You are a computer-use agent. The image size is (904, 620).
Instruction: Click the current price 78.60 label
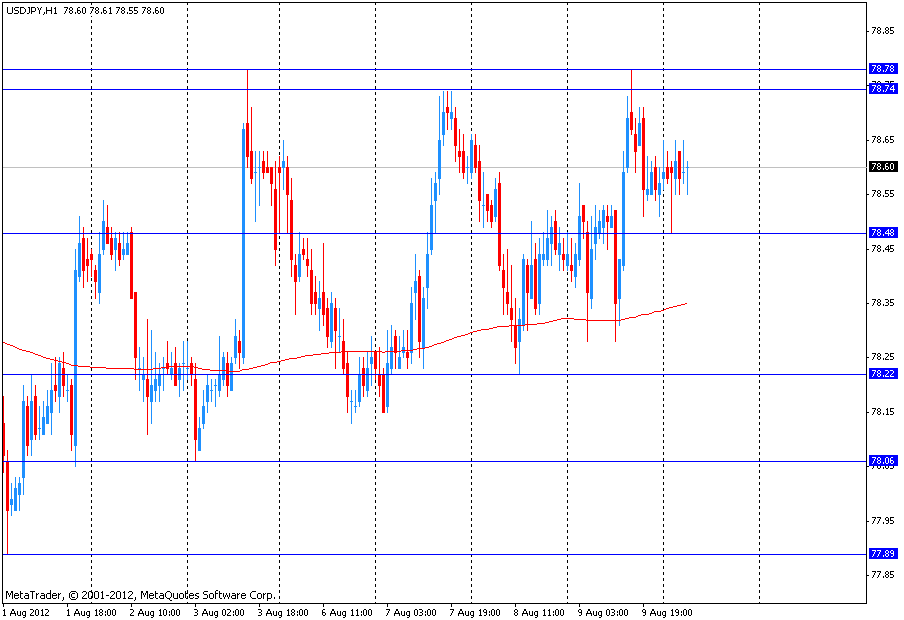click(882, 167)
